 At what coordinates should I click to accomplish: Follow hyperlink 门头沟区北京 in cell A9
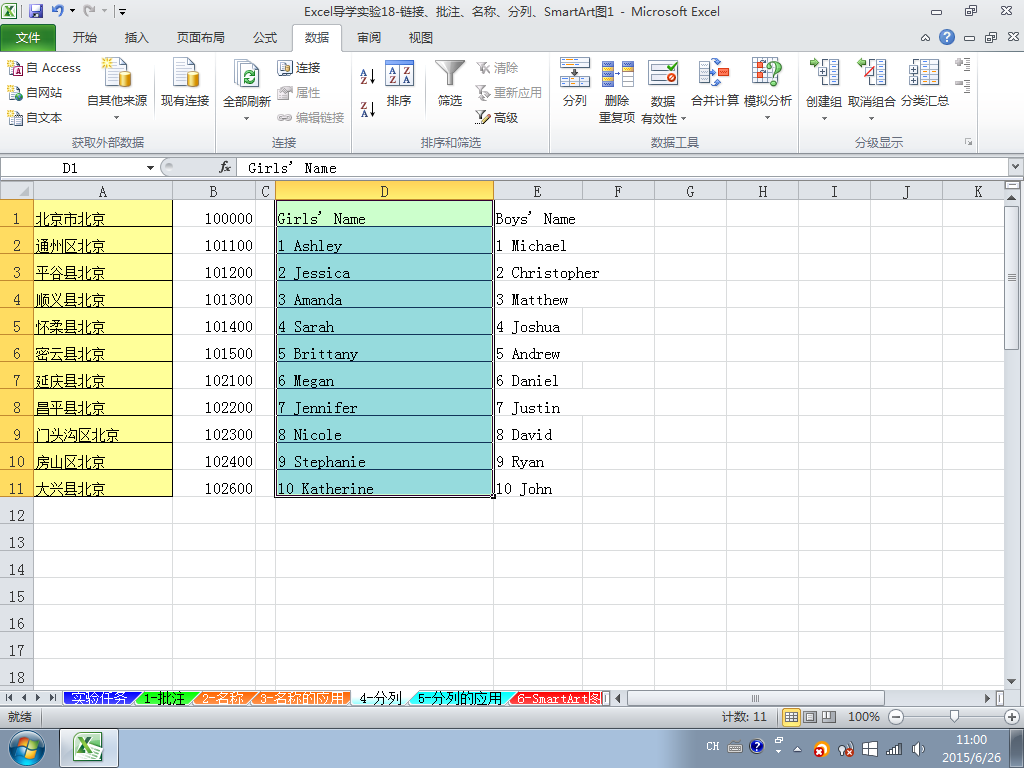click(x=77, y=435)
